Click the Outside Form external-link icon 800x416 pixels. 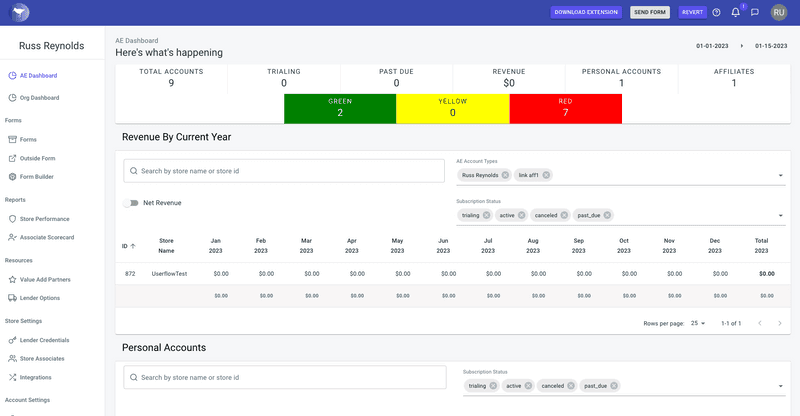click(x=12, y=158)
